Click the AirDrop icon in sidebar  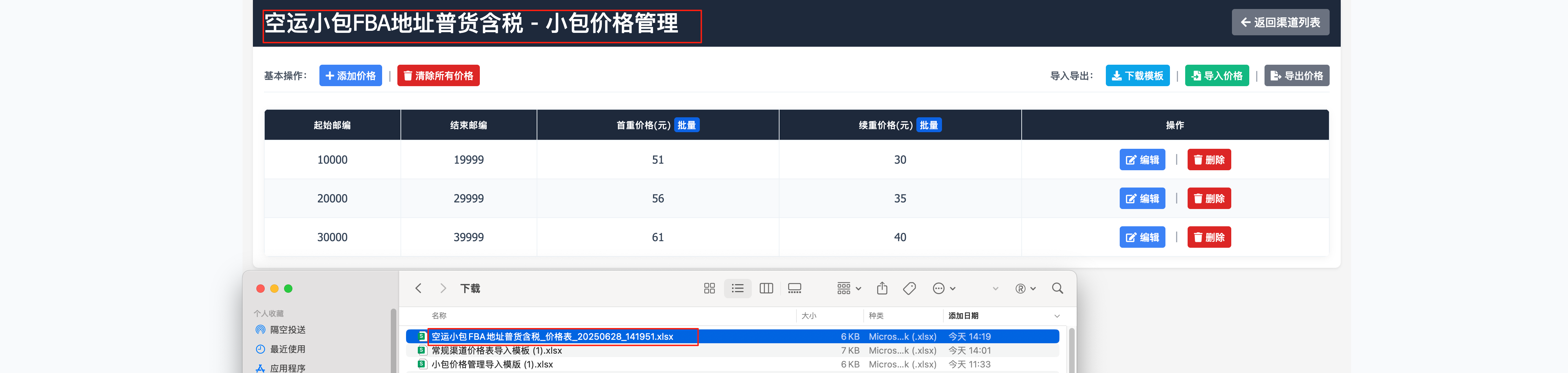point(260,330)
